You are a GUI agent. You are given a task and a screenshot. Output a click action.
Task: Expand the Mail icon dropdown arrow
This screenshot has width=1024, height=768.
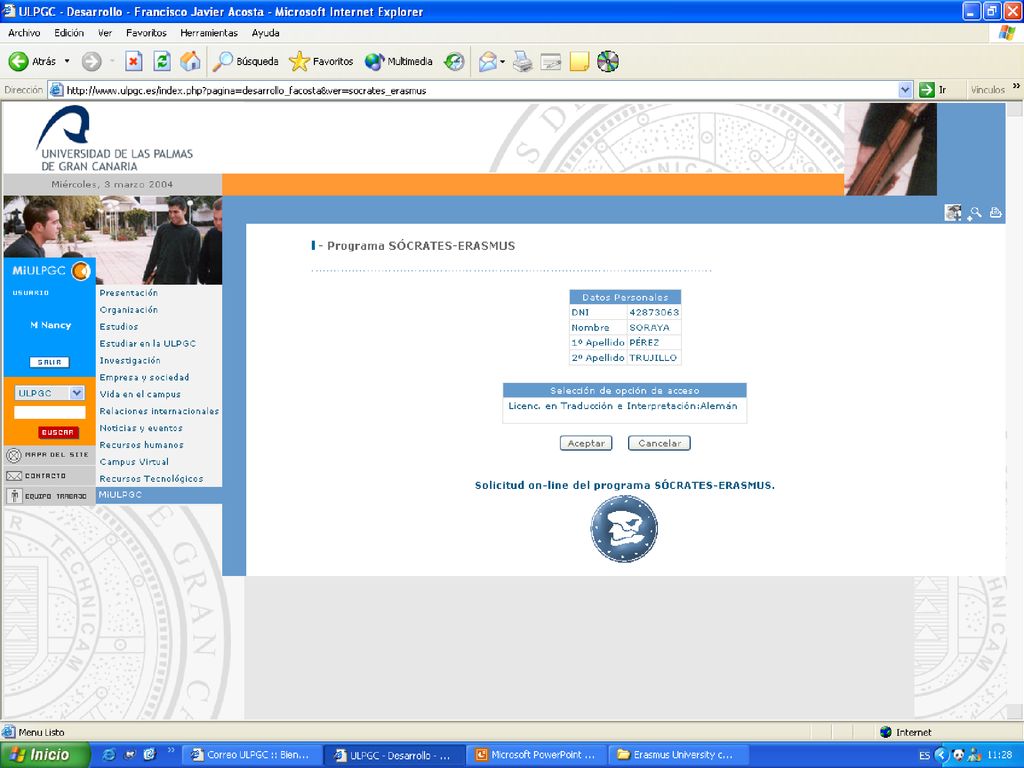click(502, 62)
